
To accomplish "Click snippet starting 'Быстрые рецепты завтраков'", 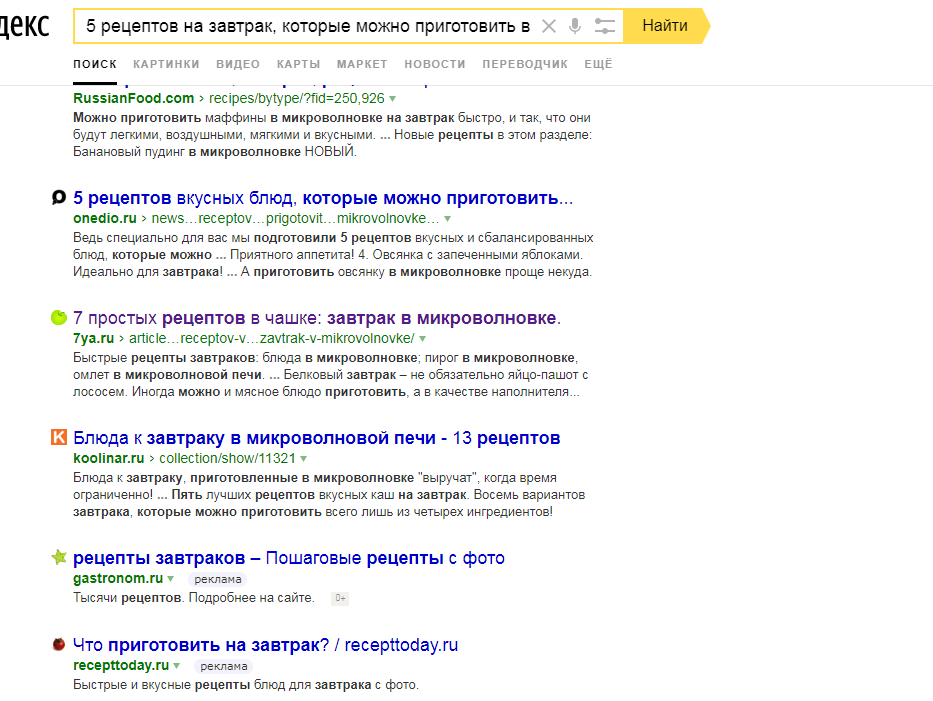I will 330,375.
